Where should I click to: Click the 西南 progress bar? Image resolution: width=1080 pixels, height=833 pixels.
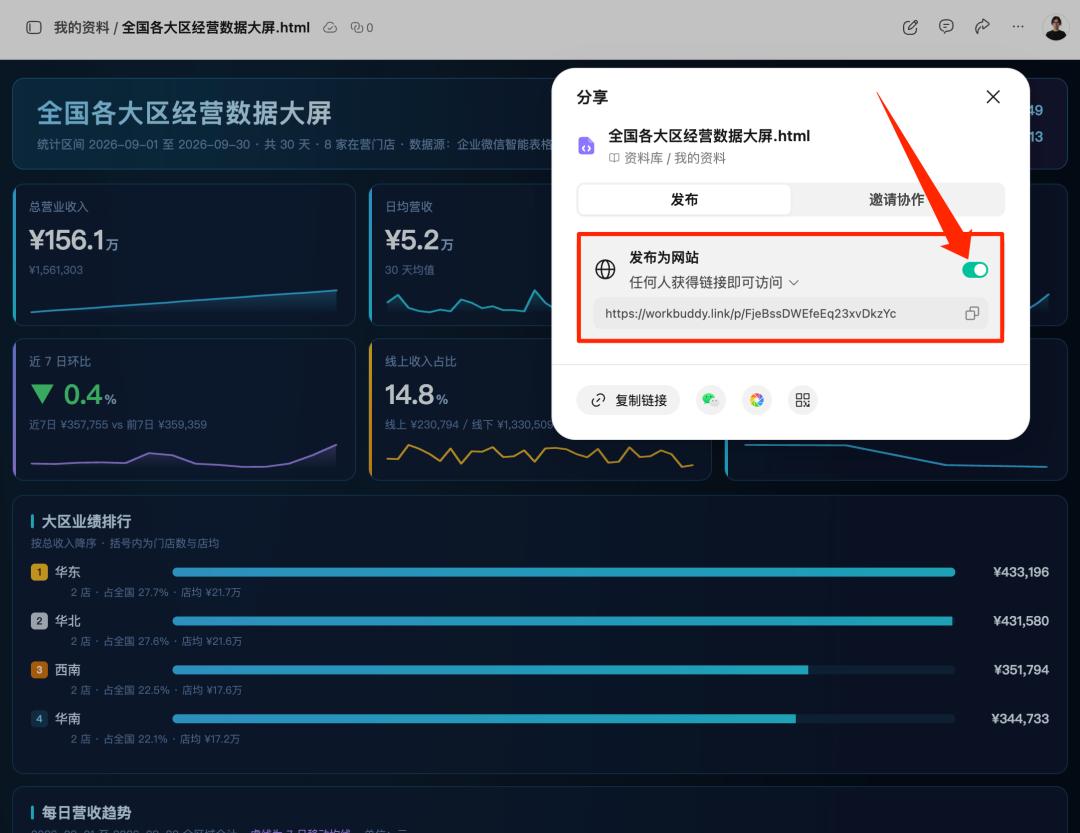pyautogui.click(x=563, y=670)
